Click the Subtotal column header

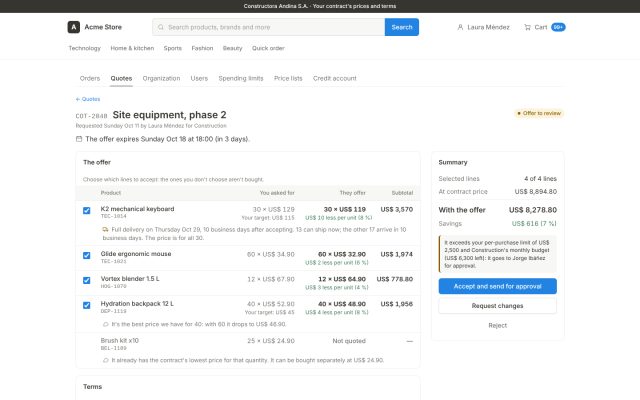(x=402, y=193)
